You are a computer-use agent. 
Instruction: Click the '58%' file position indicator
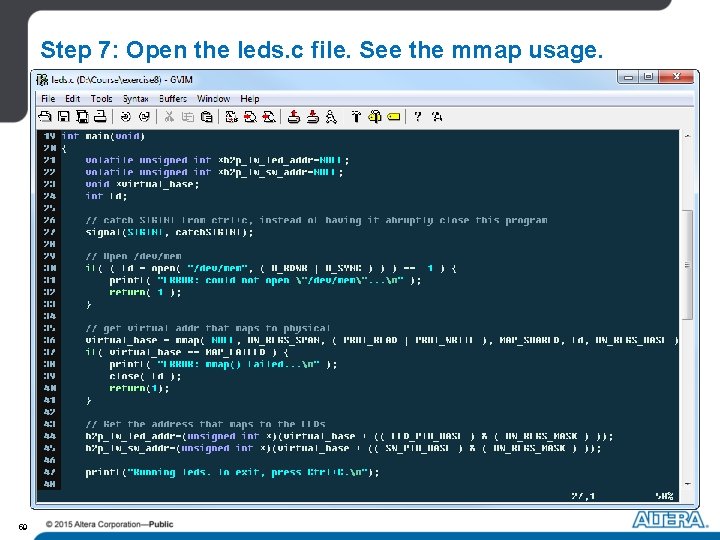[x=664, y=496]
